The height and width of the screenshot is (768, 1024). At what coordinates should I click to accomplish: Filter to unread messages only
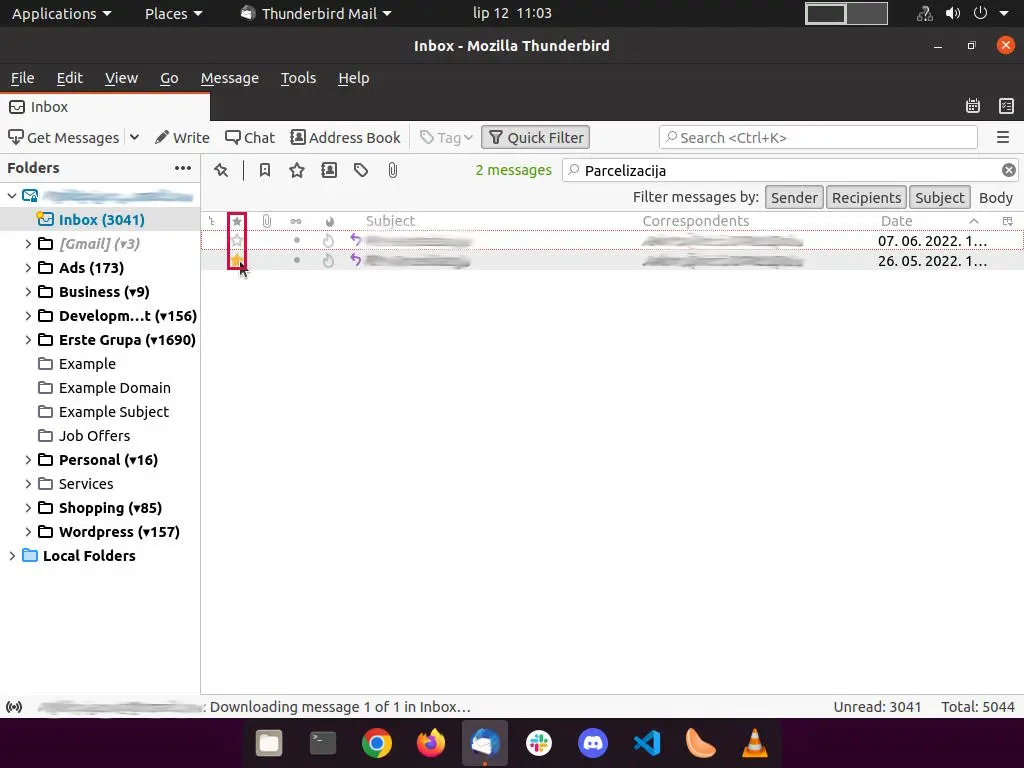[264, 170]
